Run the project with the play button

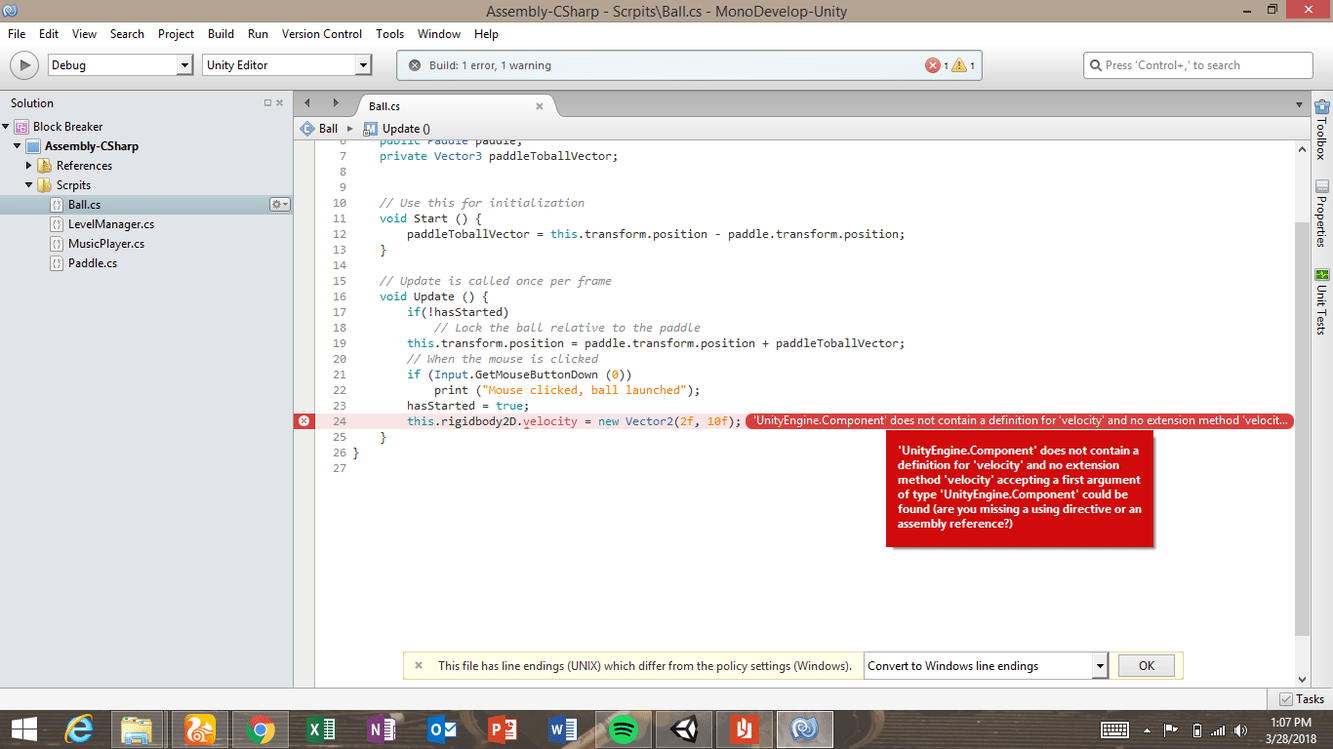pos(24,65)
